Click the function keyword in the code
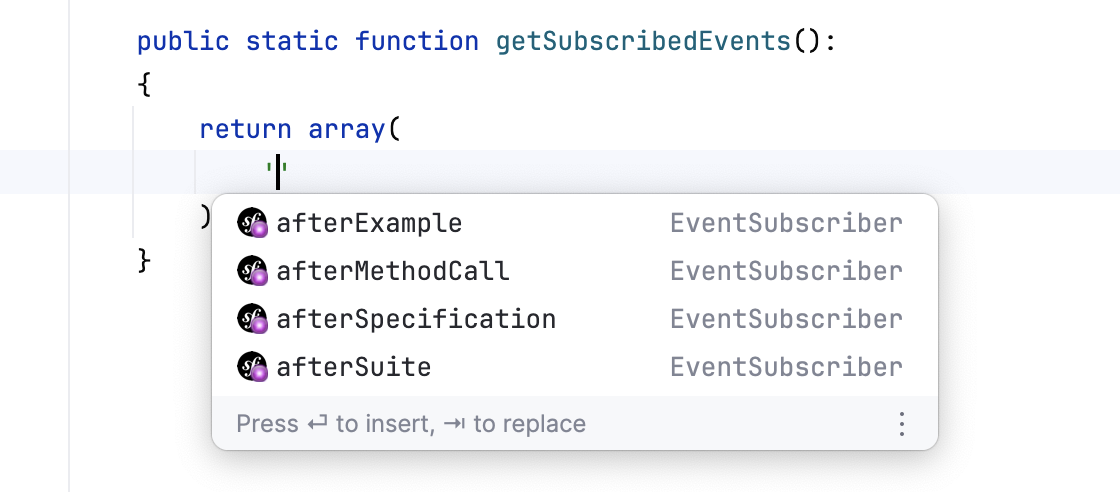This screenshot has width=1120, height=492. point(416,42)
